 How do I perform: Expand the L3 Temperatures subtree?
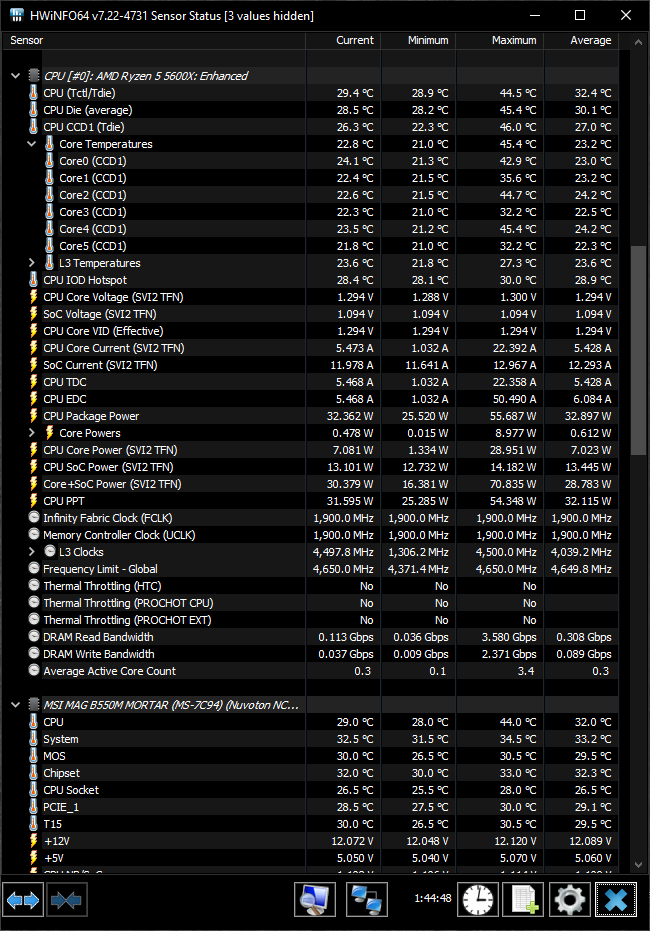coord(31,262)
